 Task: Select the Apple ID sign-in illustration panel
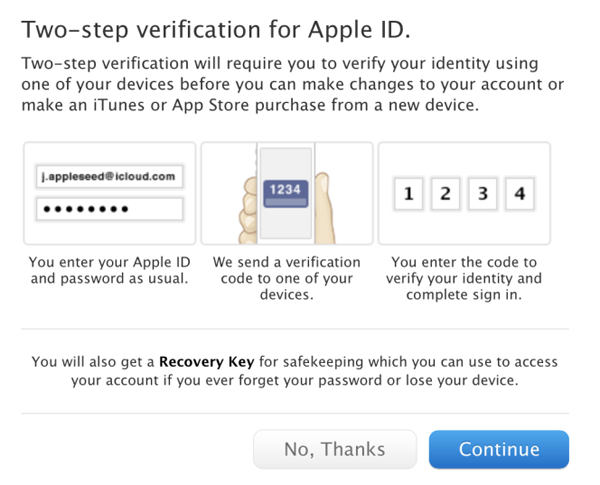pyautogui.click(x=109, y=193)
